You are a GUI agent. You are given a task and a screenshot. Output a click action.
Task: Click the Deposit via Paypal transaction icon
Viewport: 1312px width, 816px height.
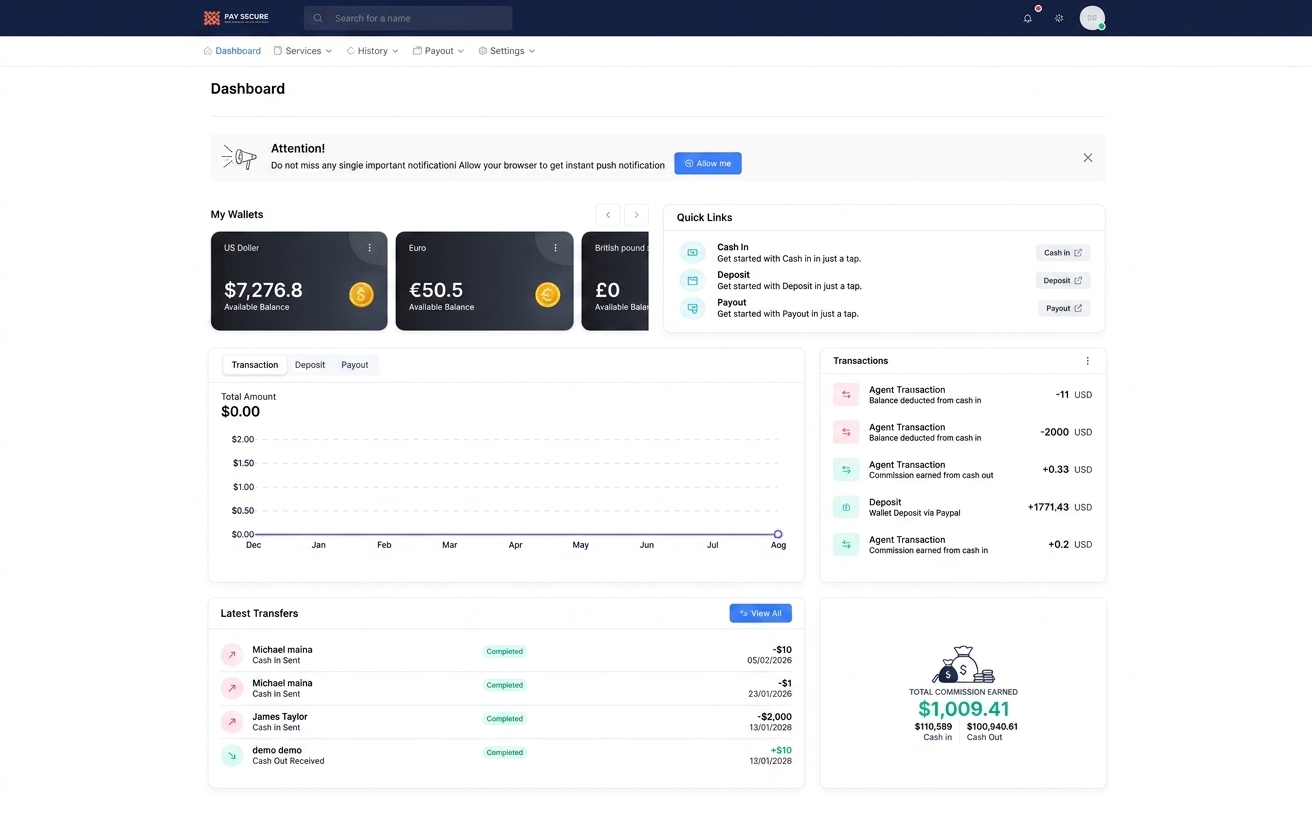[x=846, y=507]
